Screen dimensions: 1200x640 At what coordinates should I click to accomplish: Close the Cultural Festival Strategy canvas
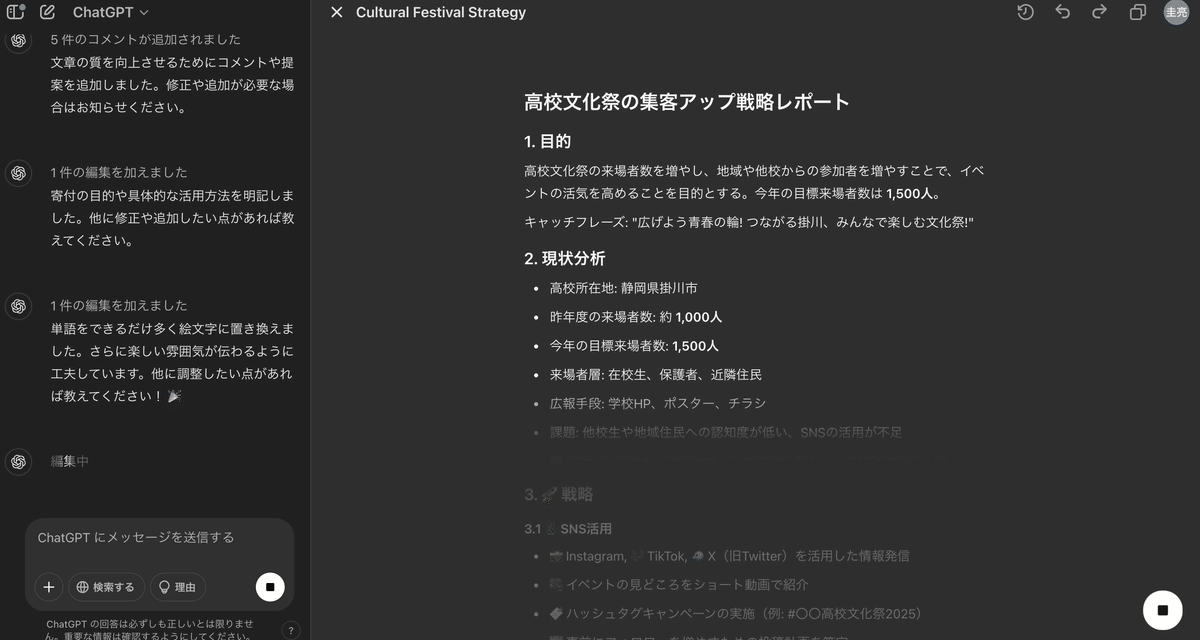coord(336,12)
